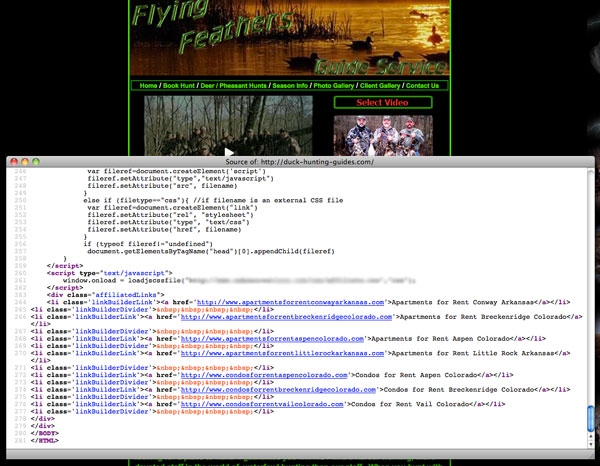This screenshot has height=466, width=600.
Task: Click the source window vertical scrollbar thumb
Action: click(x=591, y=418)
